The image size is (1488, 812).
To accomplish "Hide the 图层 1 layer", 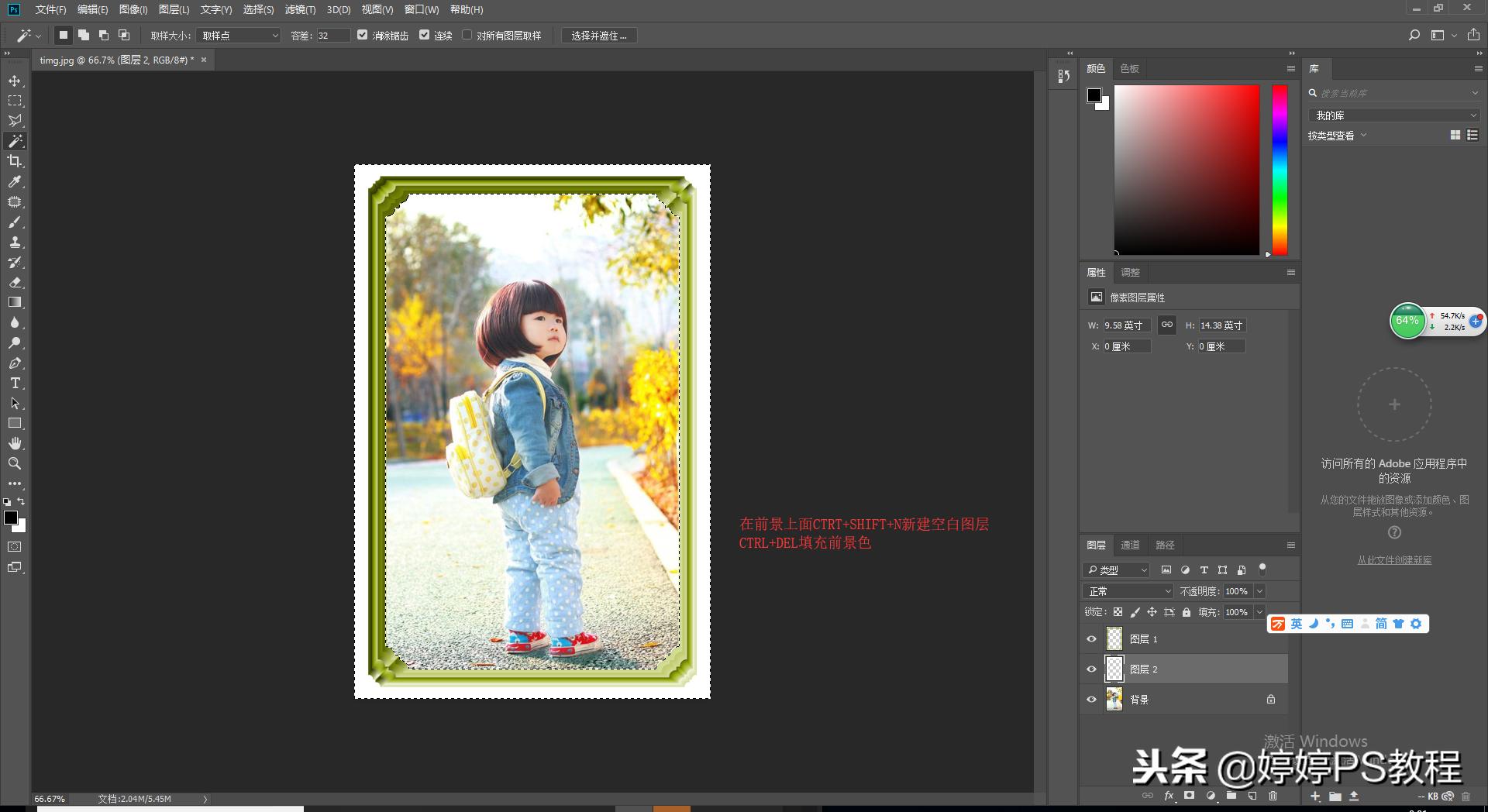I will (x=1092, y=638).
